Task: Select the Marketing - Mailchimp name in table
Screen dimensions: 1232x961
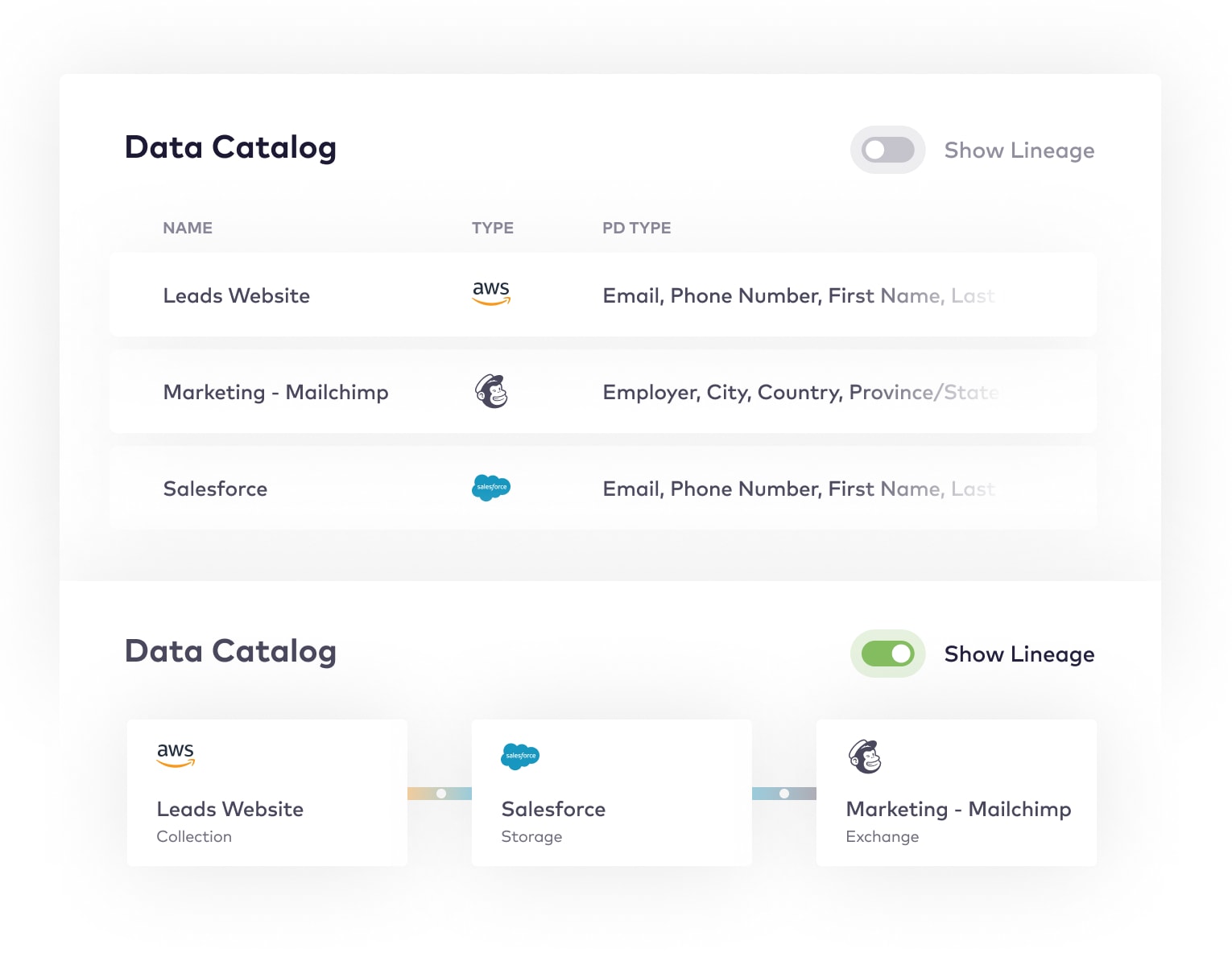Action: click(x=276, y=392)
